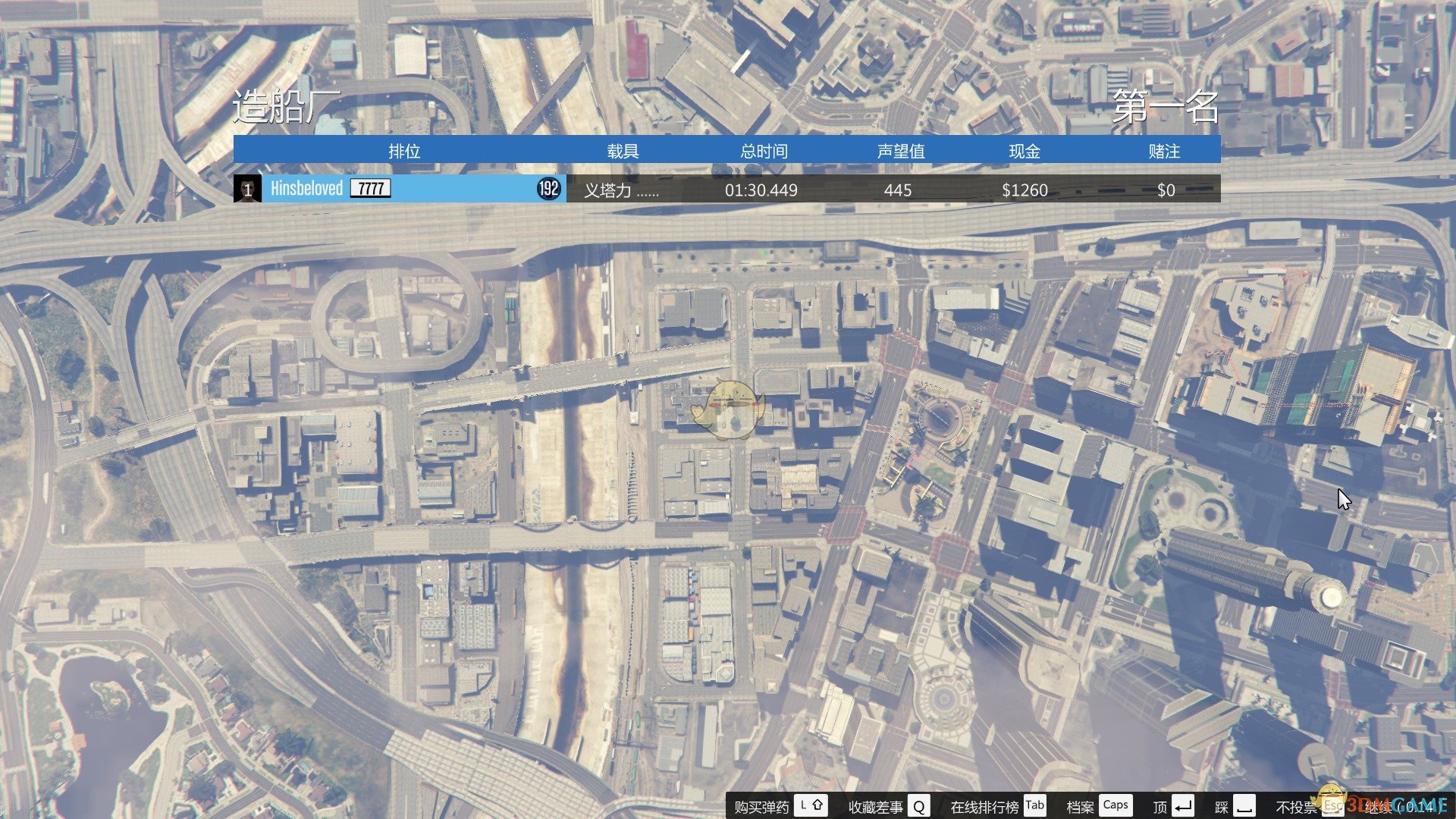
Task: Click the 7777 crew tag
Action: [x=371, y=188]
